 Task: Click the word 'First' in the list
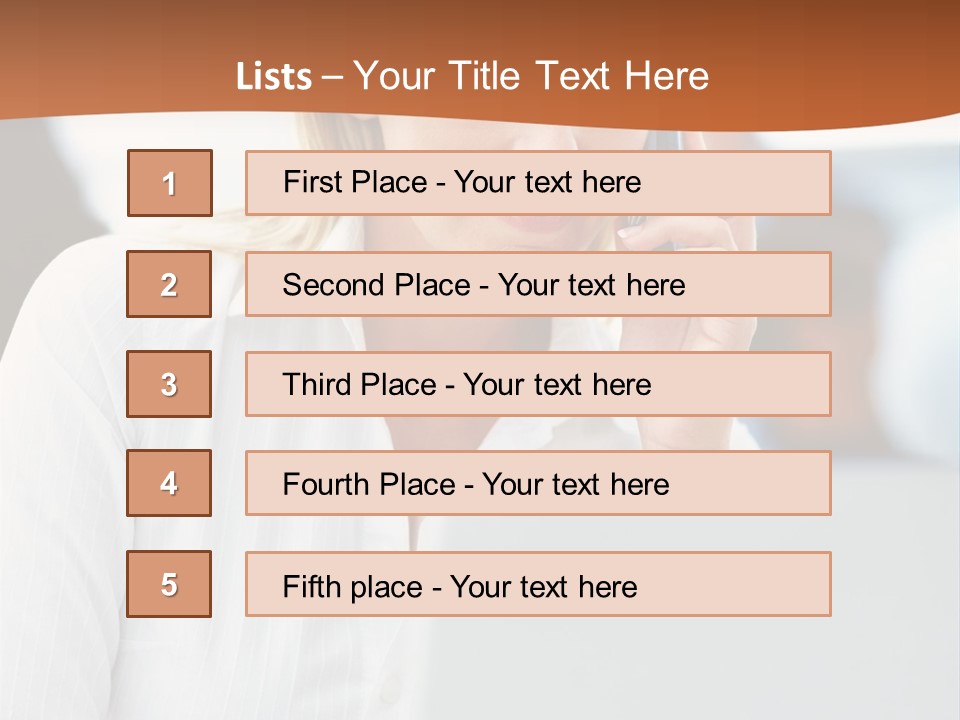[313, 183]
